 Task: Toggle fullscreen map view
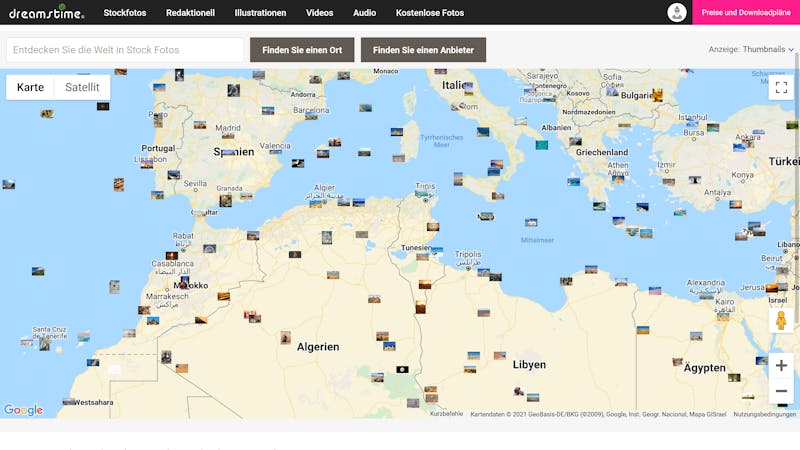(781, 87)
